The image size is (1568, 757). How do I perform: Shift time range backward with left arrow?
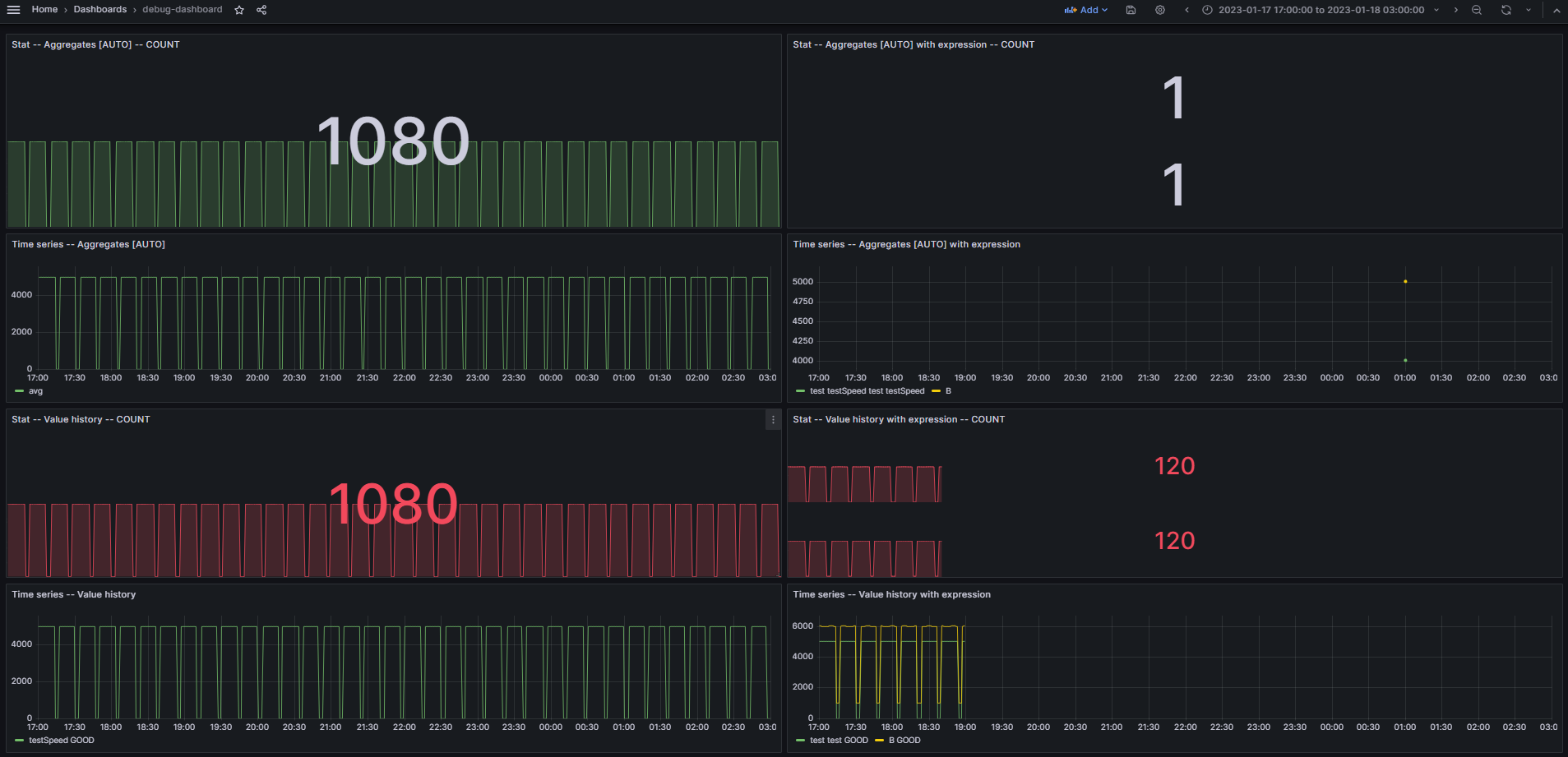point(1186,10)
